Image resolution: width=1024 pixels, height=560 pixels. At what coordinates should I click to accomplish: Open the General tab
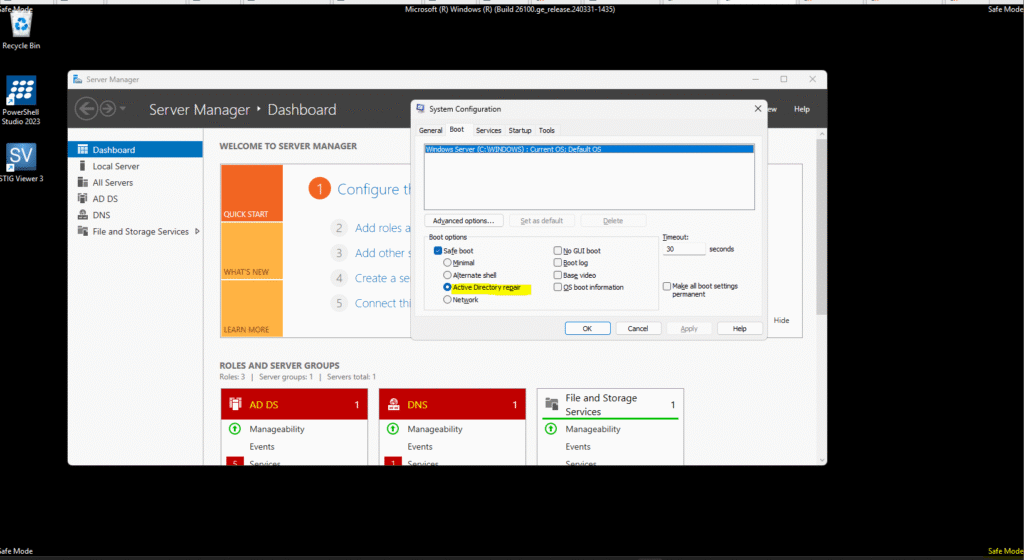[430, 130]
